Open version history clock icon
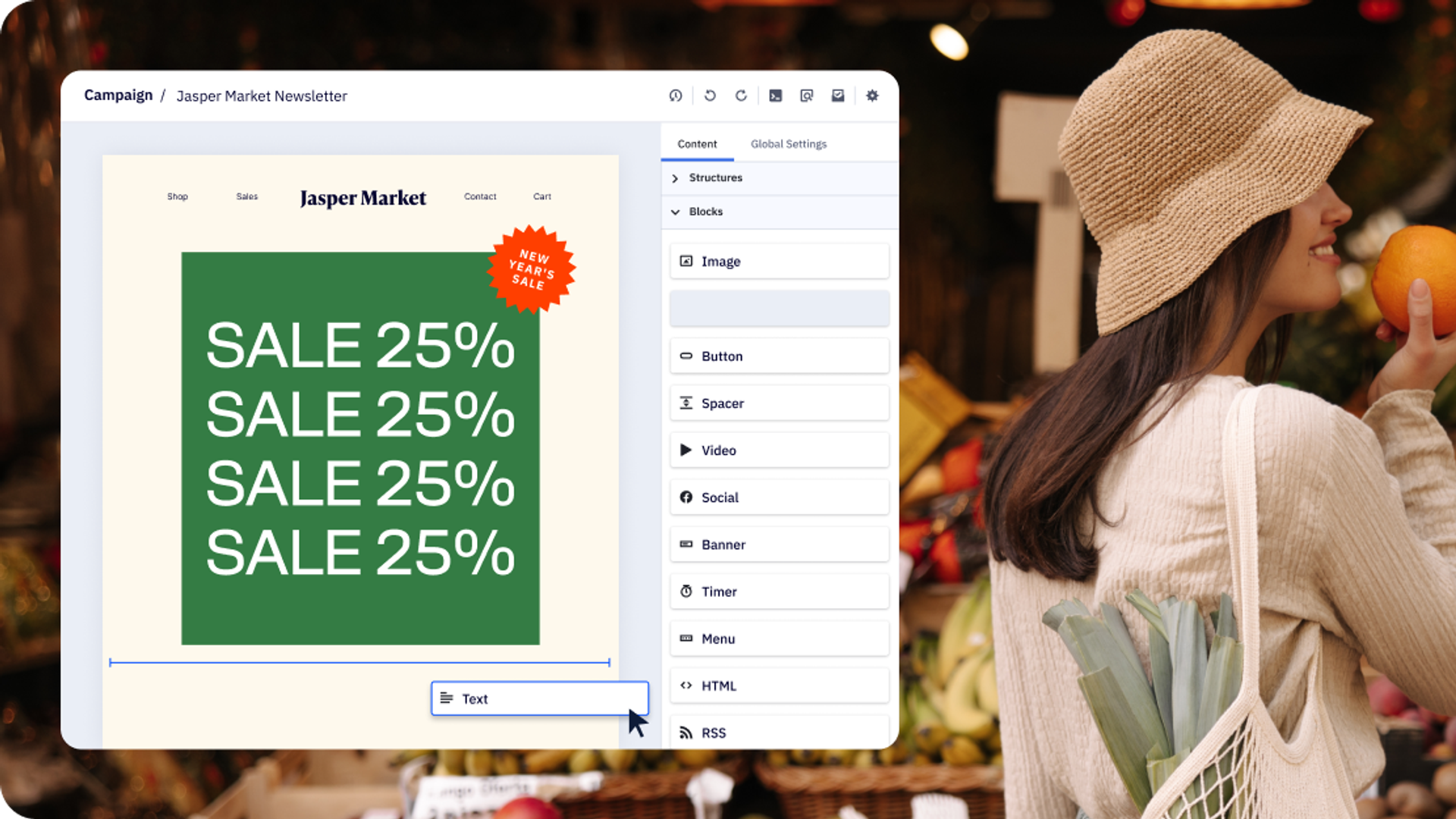1456x819 pixels. point(675,96)
